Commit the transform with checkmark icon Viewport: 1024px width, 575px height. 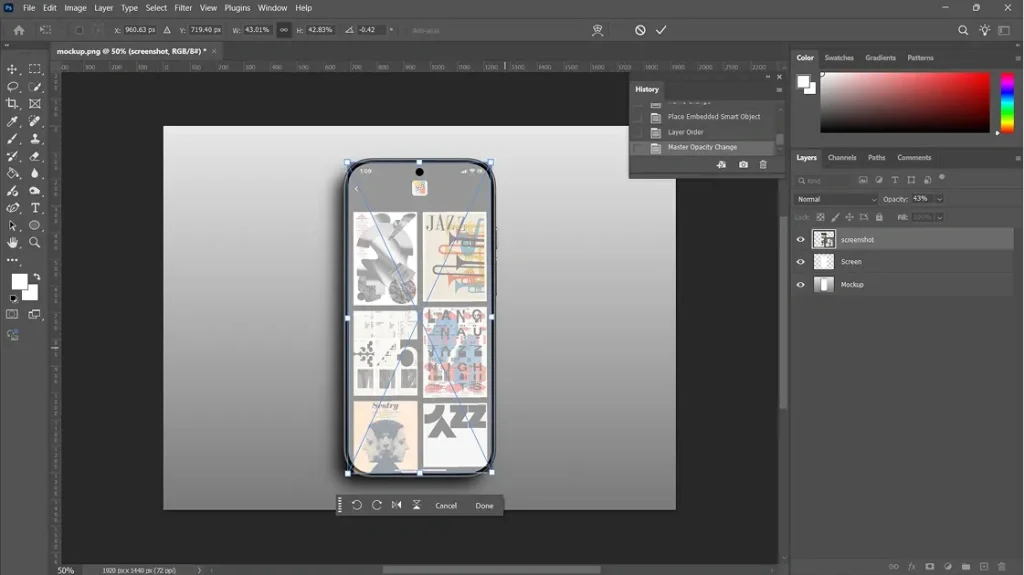pyautogui.click(x=661, y=30)
